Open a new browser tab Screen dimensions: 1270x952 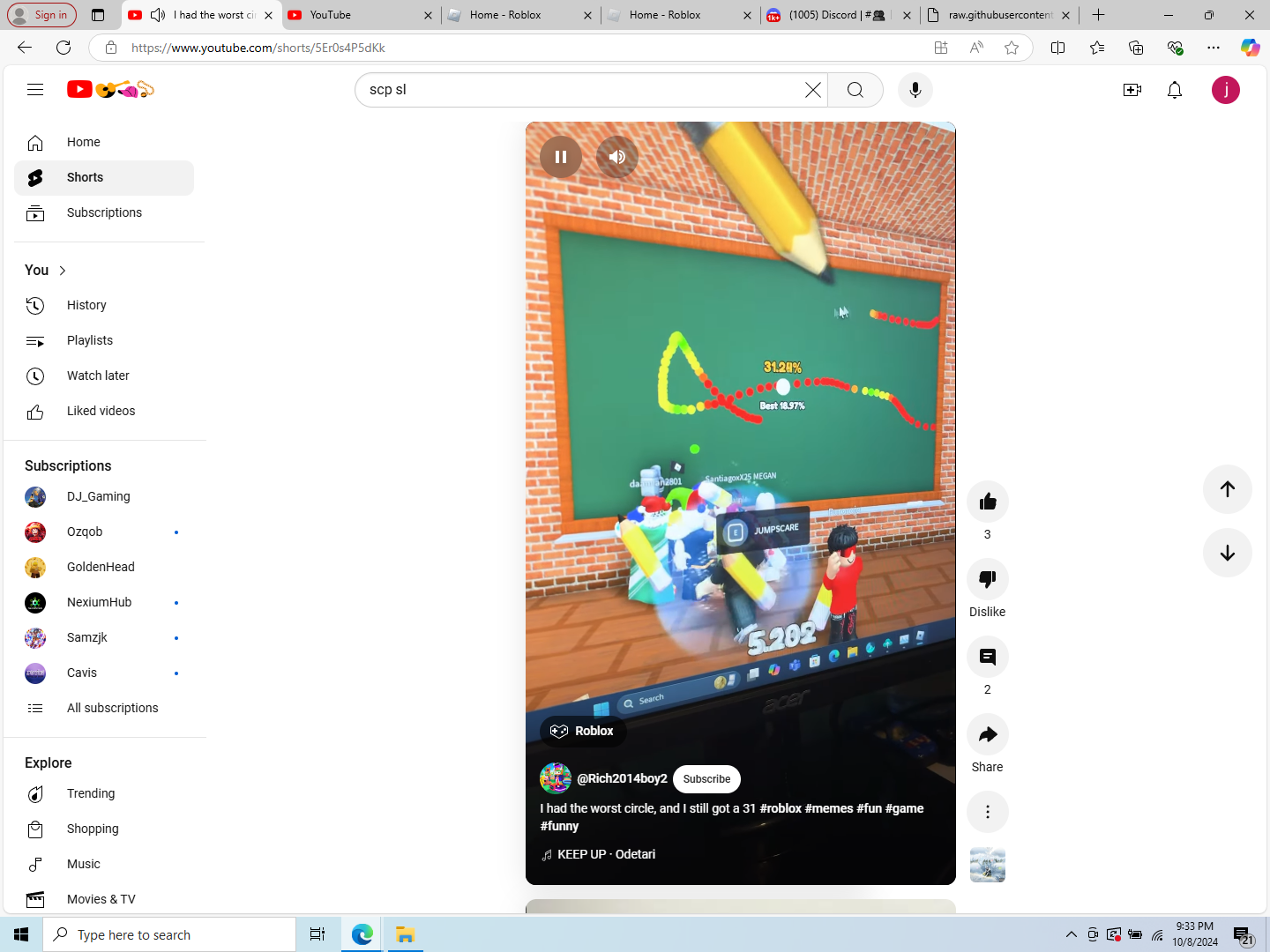point(1098,15)
